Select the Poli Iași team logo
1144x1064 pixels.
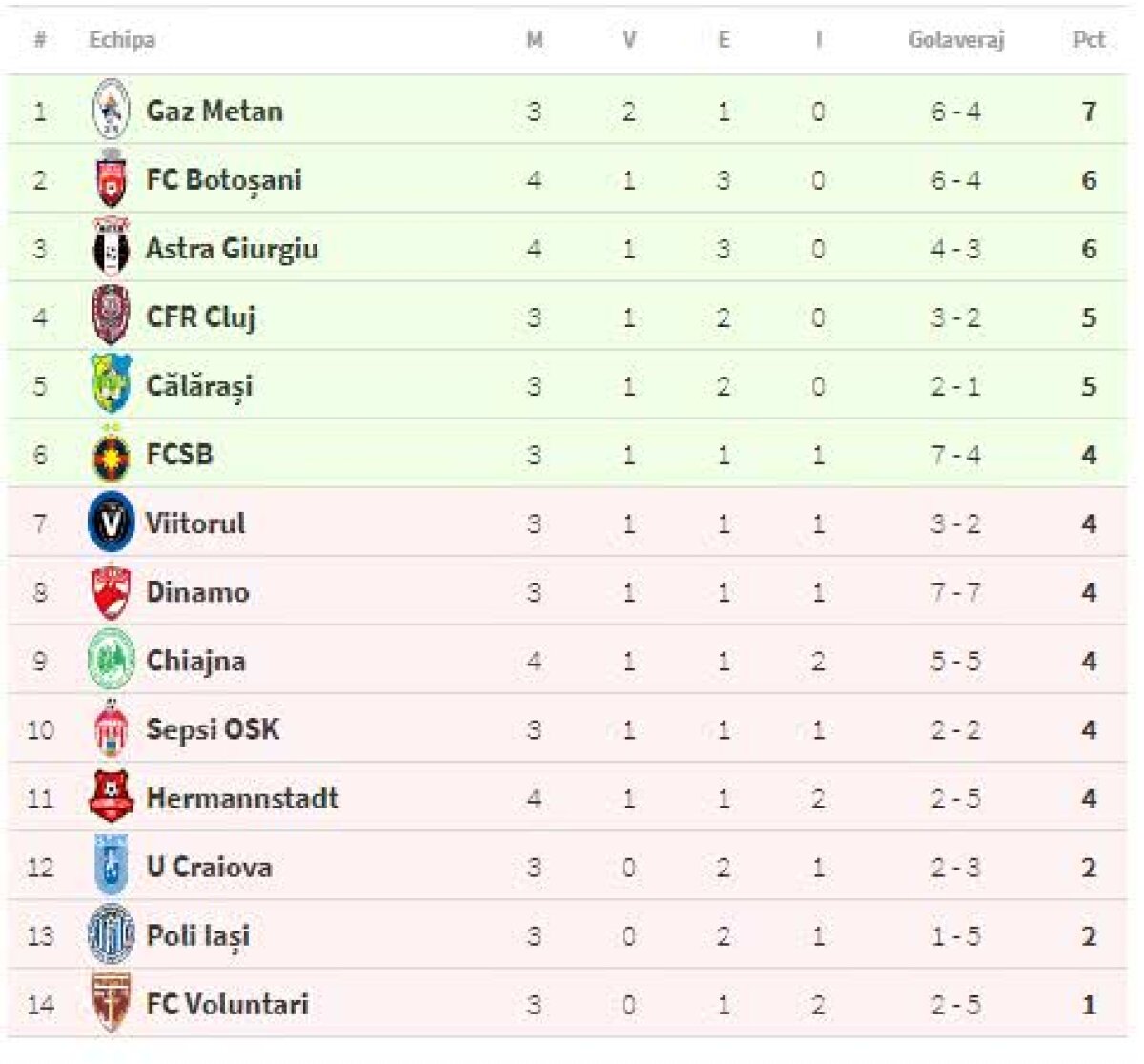pyautogui.click(x=112, y=935)
